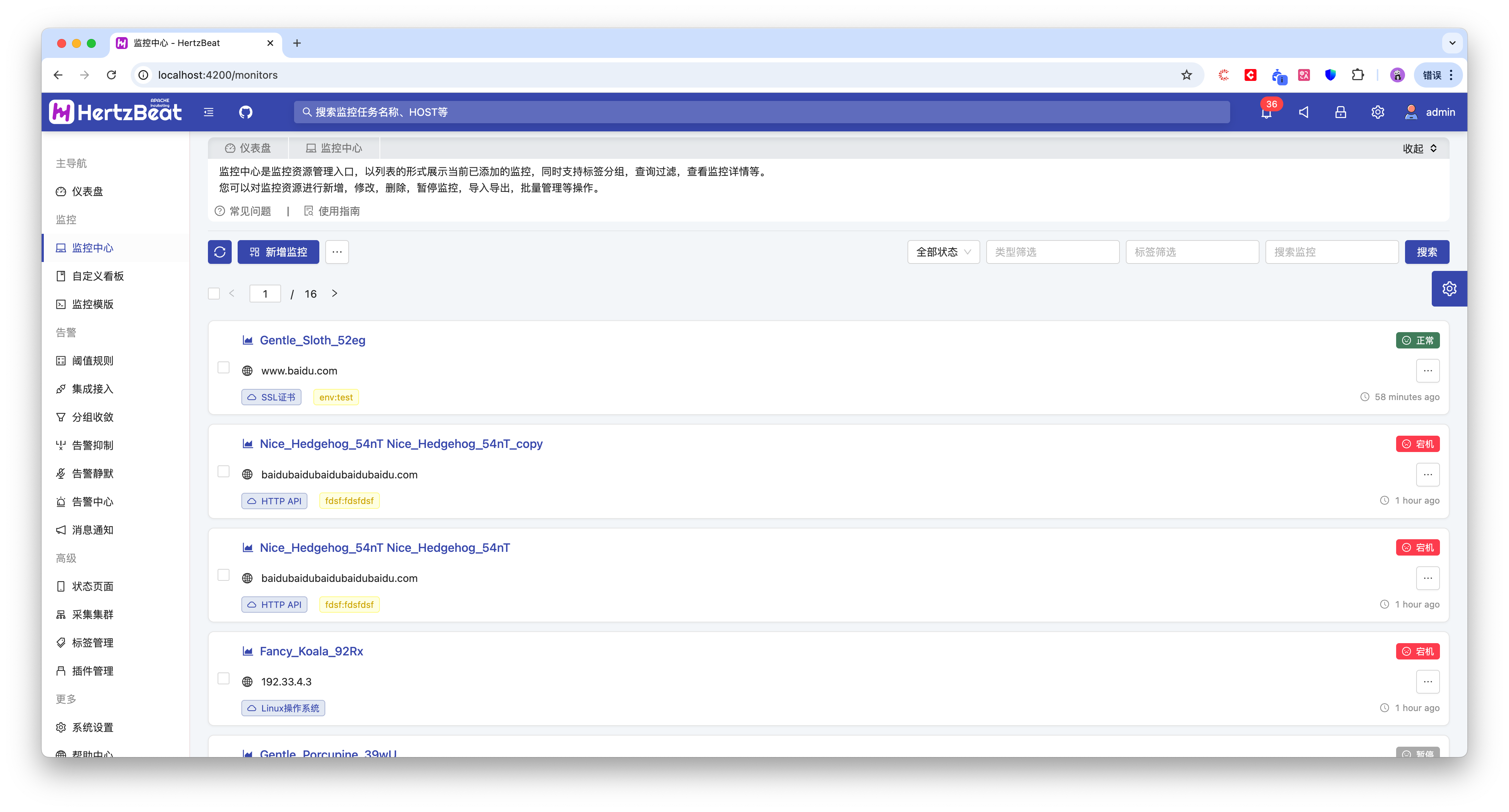Toggle the select-all checkbox beside pagination

[214, 293]
